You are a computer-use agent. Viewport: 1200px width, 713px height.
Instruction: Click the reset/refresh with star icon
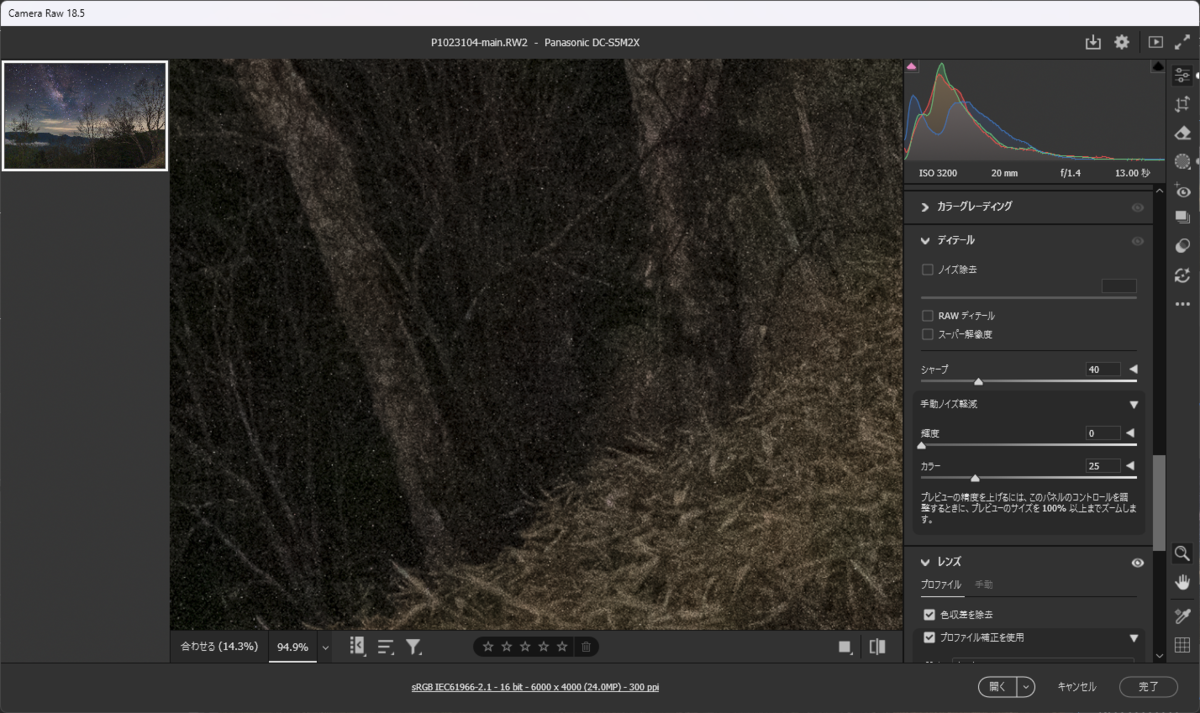[1182, 275]
